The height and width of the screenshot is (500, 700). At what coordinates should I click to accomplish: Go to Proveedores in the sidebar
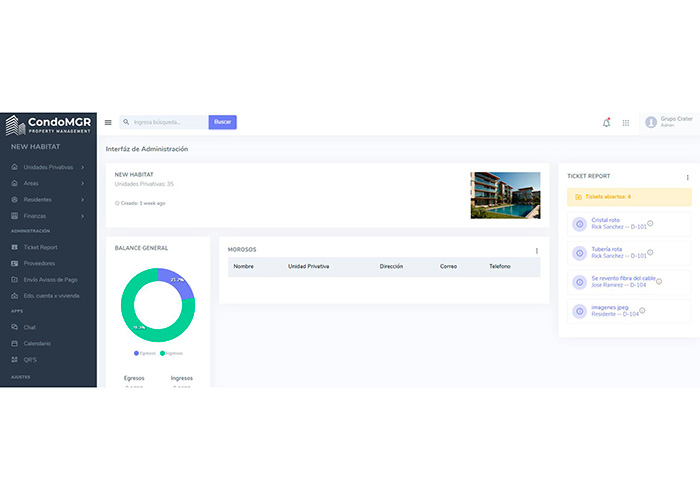click(39, 263)
